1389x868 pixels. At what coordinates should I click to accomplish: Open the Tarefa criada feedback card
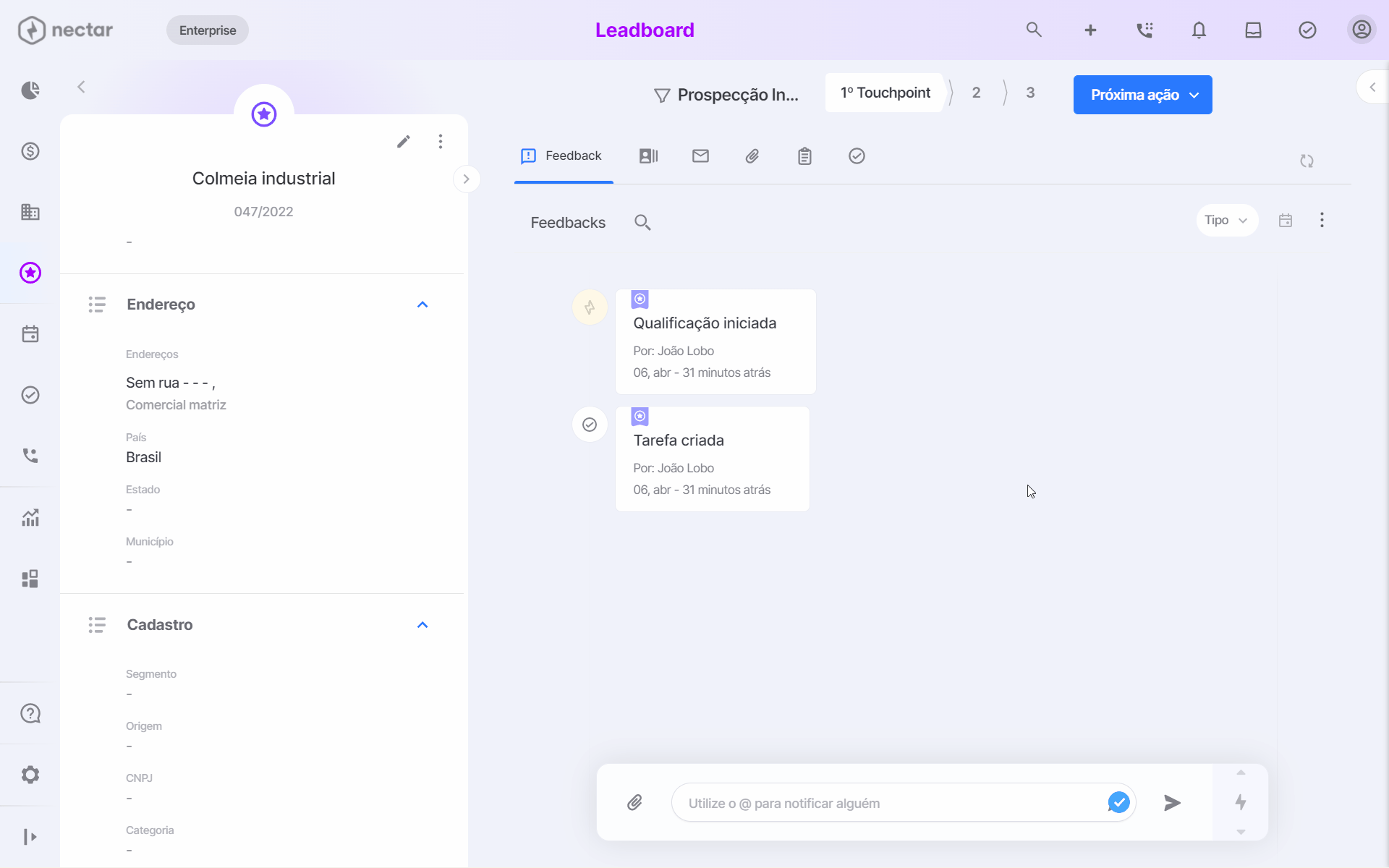[x=713, y=459]
